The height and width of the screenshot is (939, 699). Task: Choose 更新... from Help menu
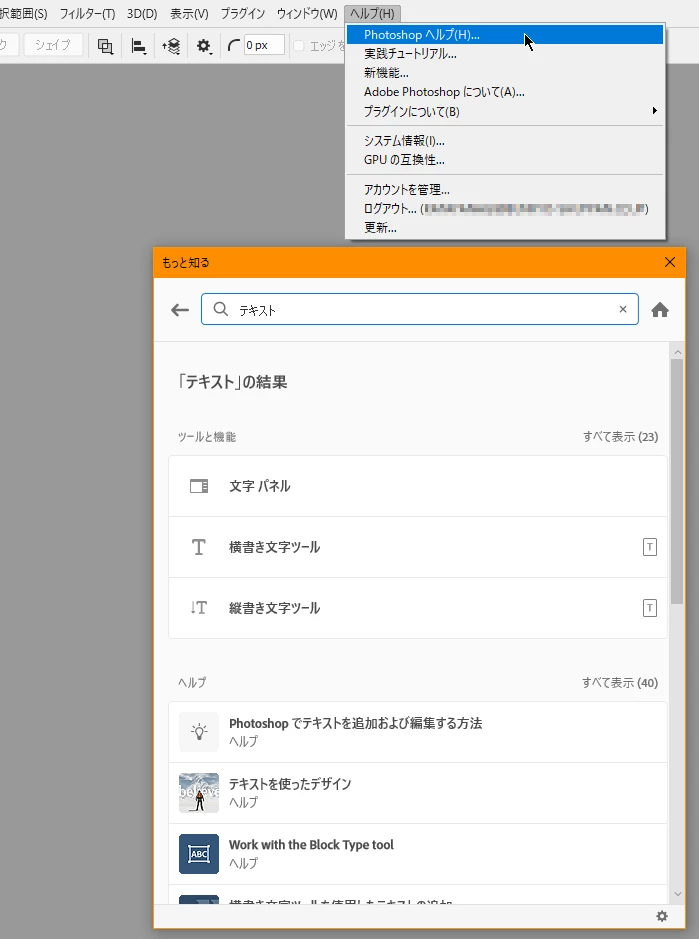click(505, 228)
